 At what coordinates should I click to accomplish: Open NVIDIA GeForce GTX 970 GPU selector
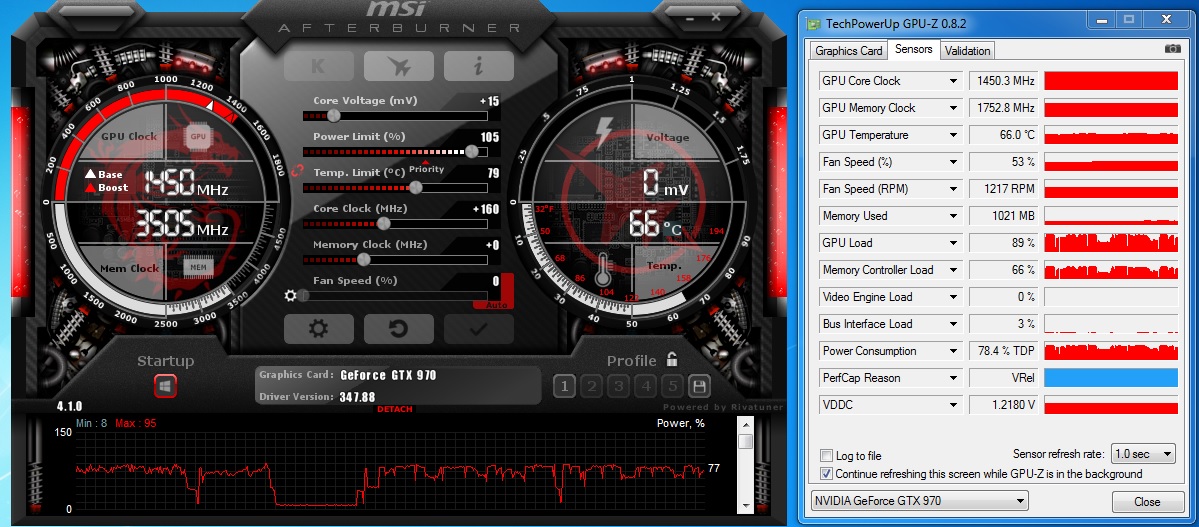(x=920, y=502)
